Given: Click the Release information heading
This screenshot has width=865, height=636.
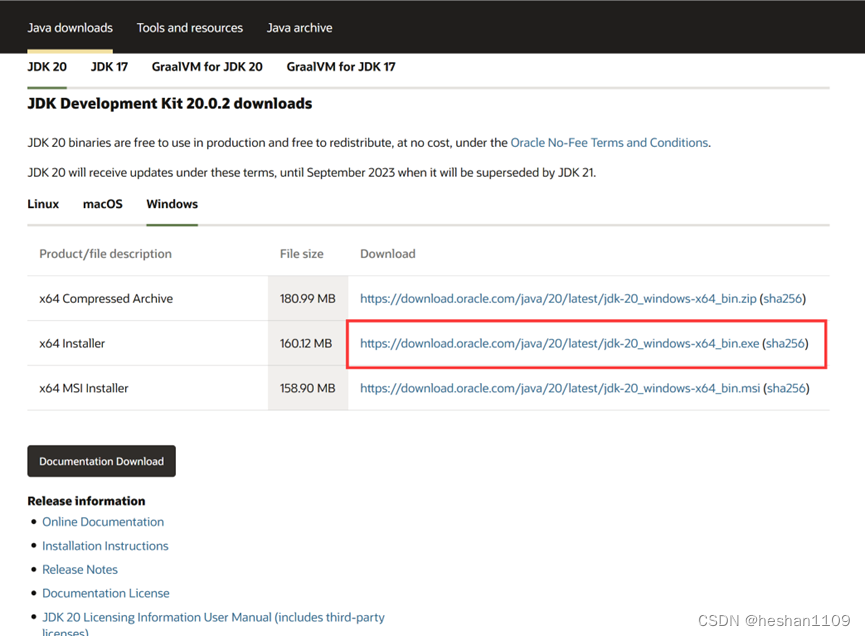Looking at the screenshot, I should click(87, 501).
